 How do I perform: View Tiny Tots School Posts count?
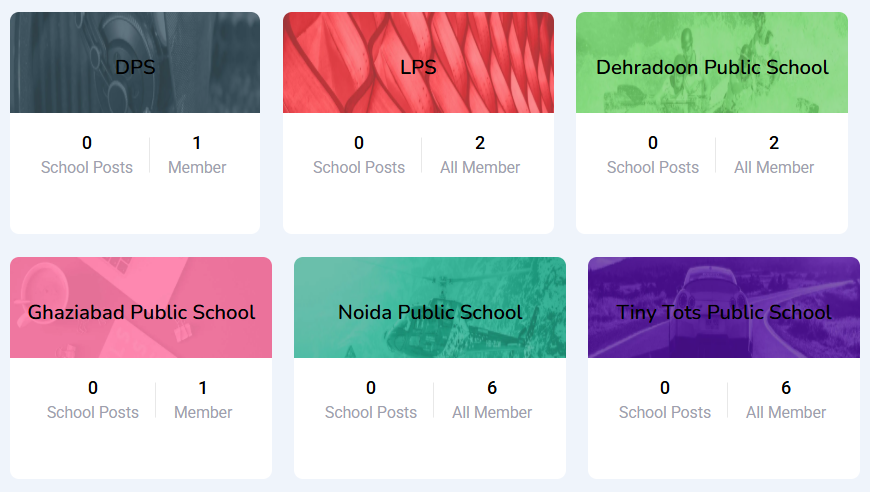(x=665, y=400)
